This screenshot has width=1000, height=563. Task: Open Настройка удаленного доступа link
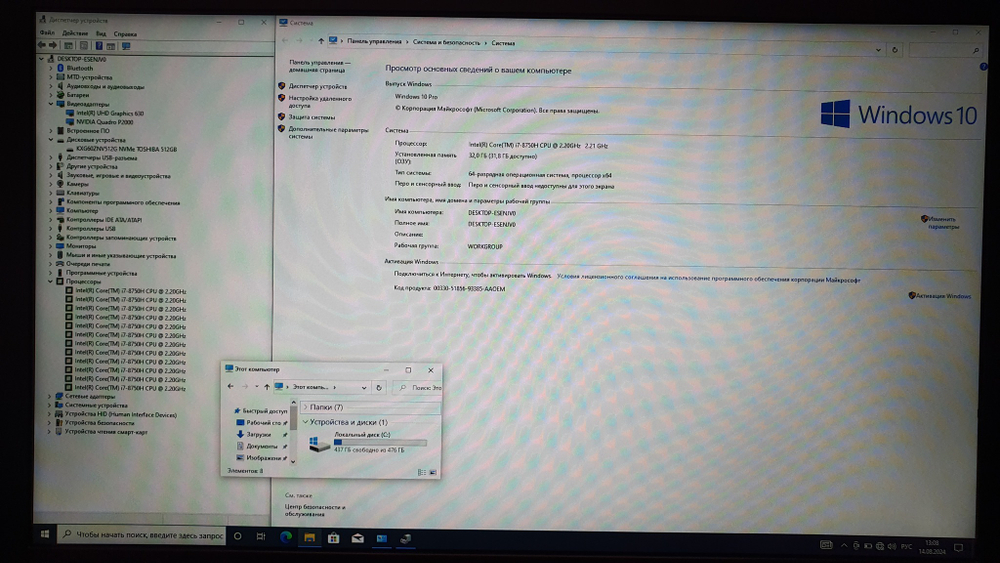320,102
